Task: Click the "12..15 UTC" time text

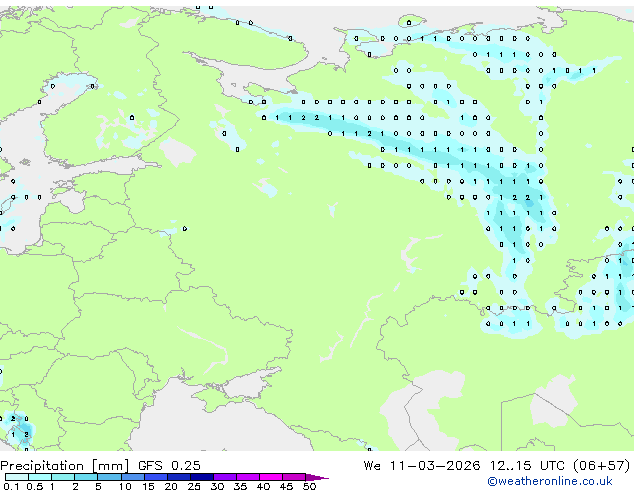Action: tap(527, 465)
